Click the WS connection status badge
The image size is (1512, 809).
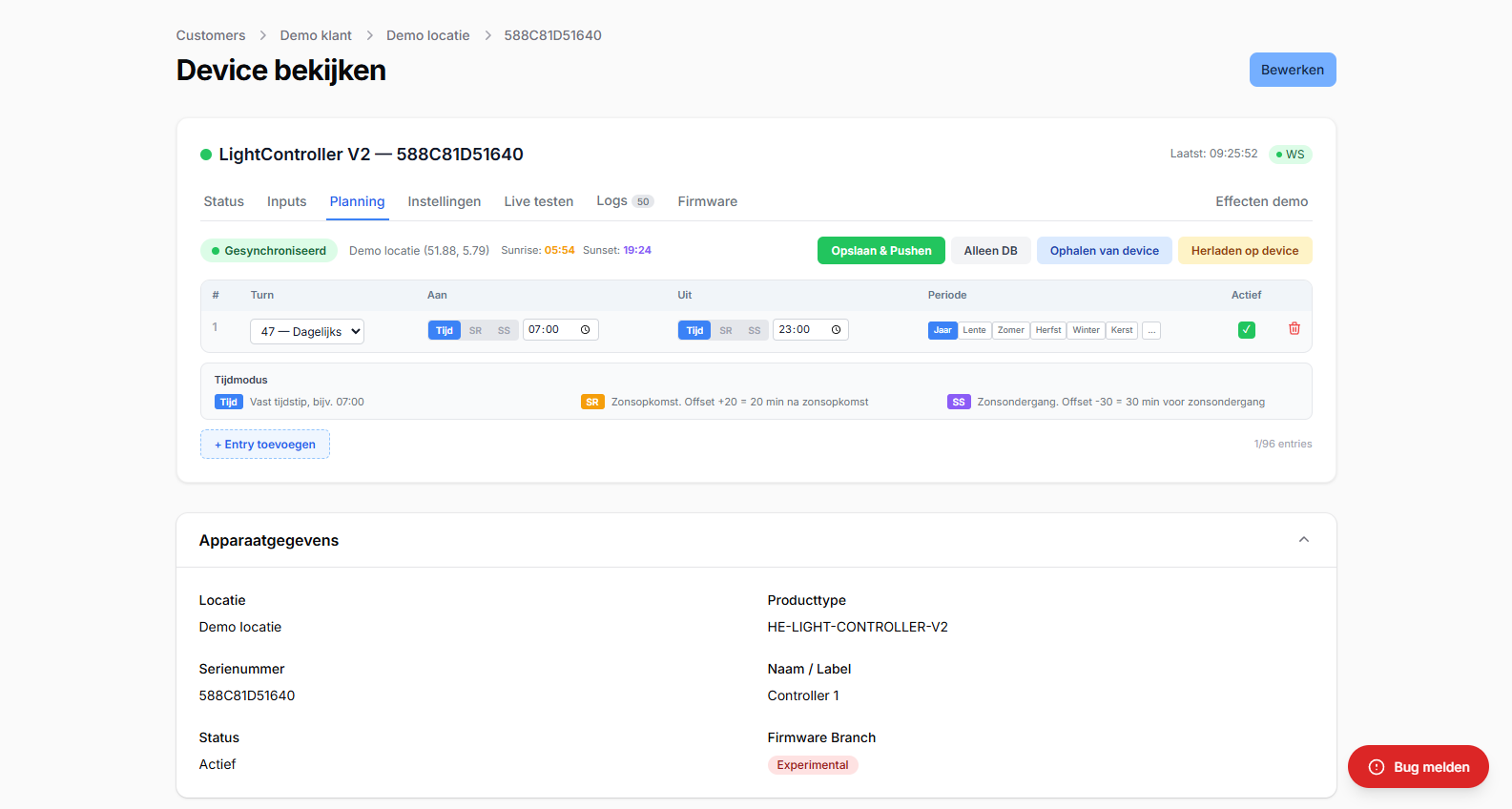click(1290, 155)
